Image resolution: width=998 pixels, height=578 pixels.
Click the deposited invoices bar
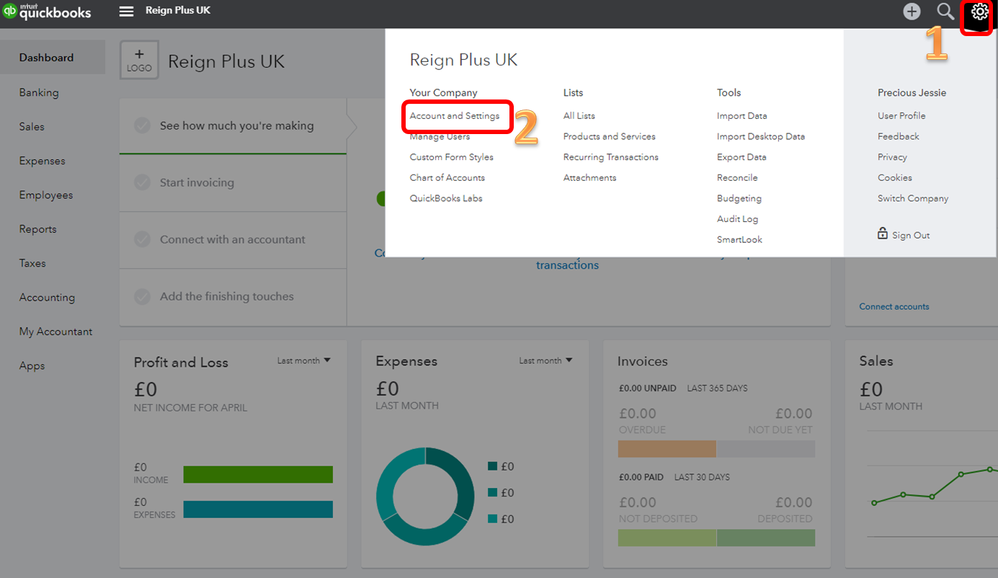766,538
